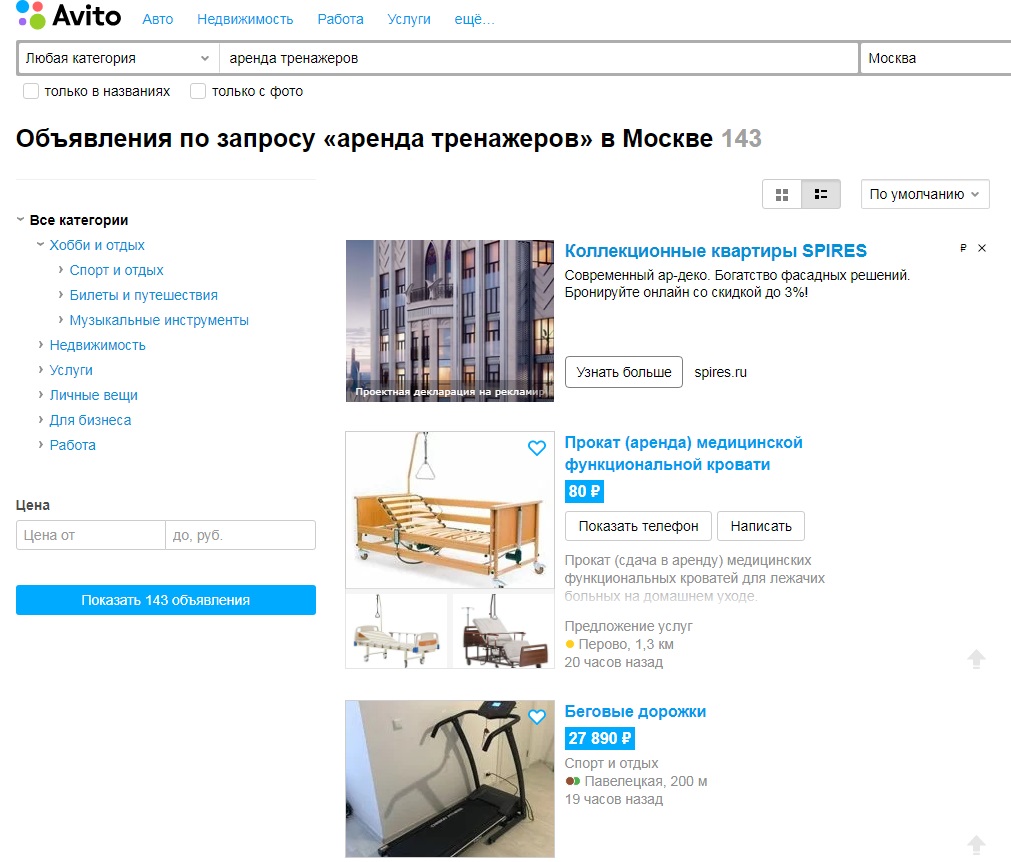Open 'ещё…' in top navigation

[475, 19]
